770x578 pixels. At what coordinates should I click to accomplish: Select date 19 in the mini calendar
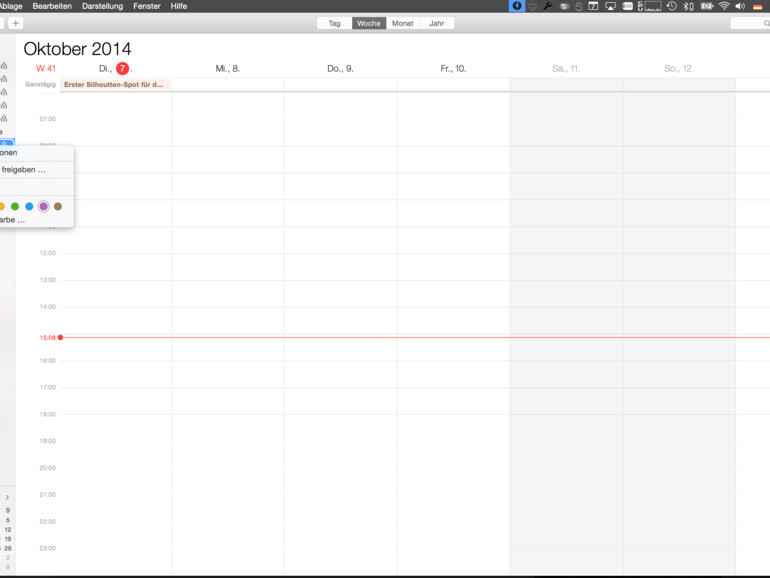[8, 539]
